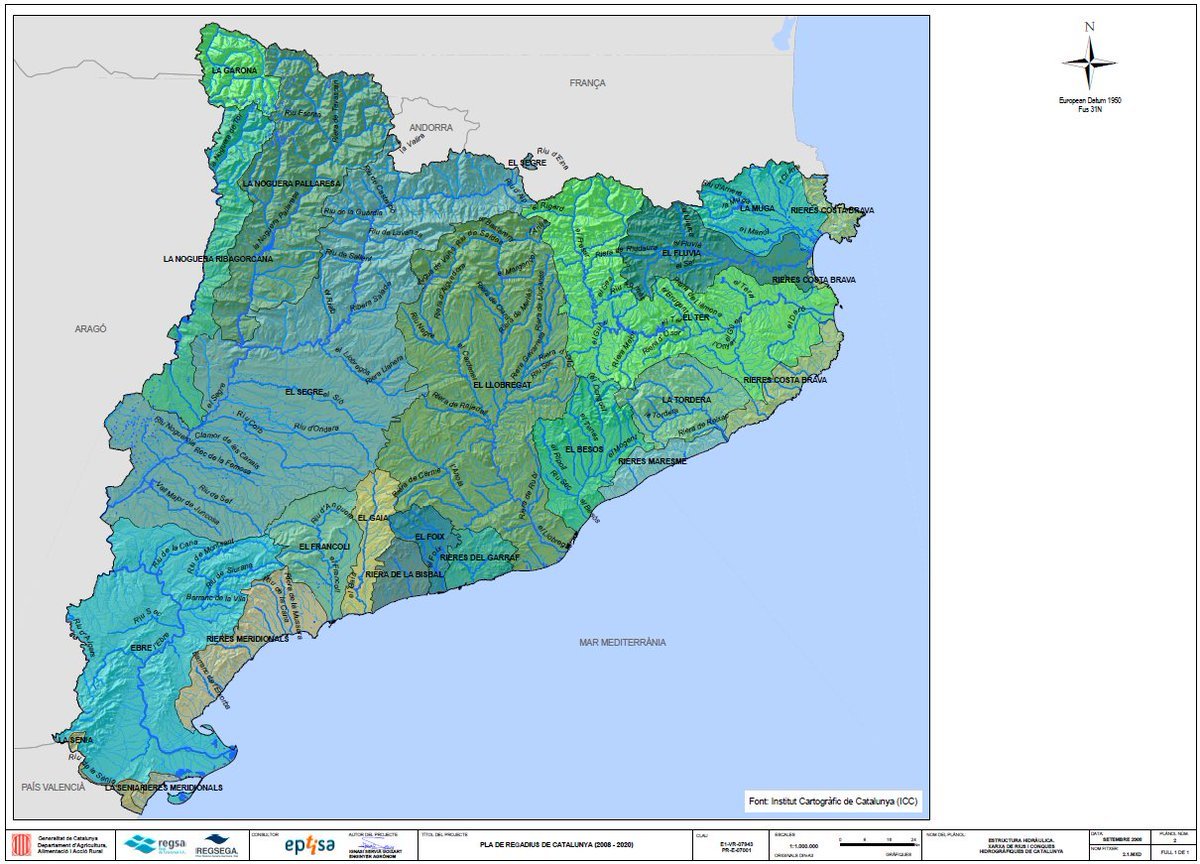Click the EL FLUVIA basin label
Image resolution: width=1200 pixels, height=864 pixels.
point(681,254)
